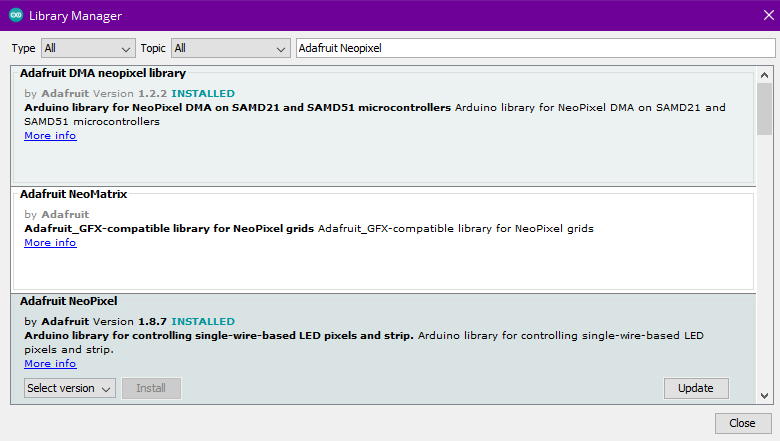Expand the Select version dropdown
780x441 pixels.
click(70, 388)
